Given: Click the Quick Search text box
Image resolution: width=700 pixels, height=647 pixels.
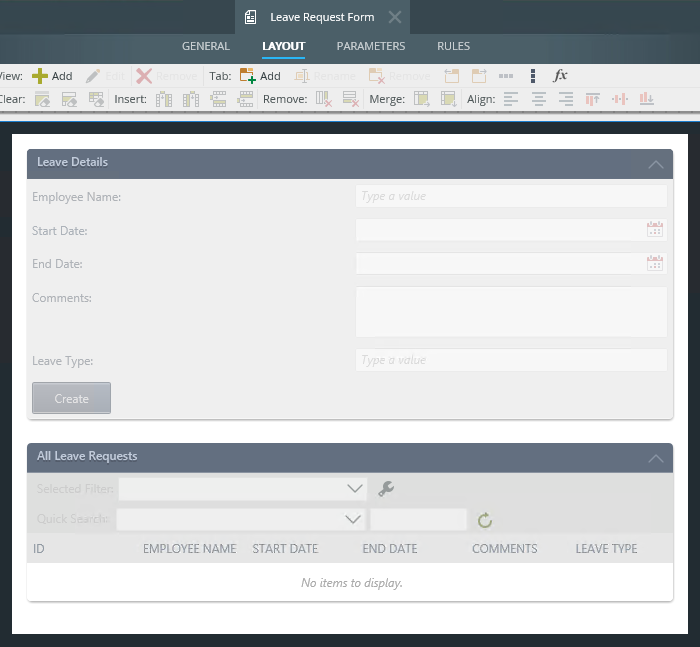Looking at the screenshot, I should 418,519.
